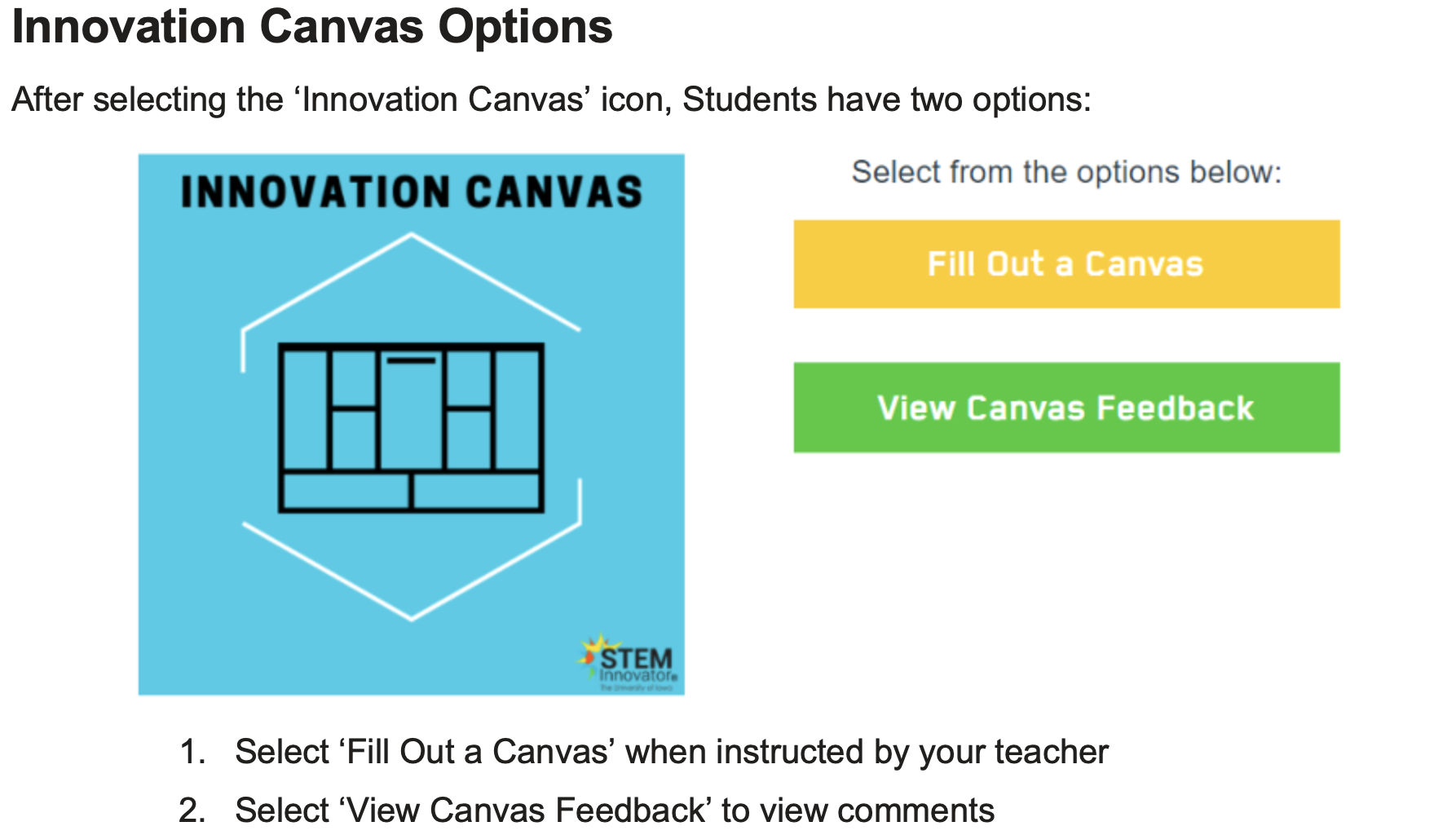
Task: Click the top peak of the white hexagon
Action: pos(411,236)
